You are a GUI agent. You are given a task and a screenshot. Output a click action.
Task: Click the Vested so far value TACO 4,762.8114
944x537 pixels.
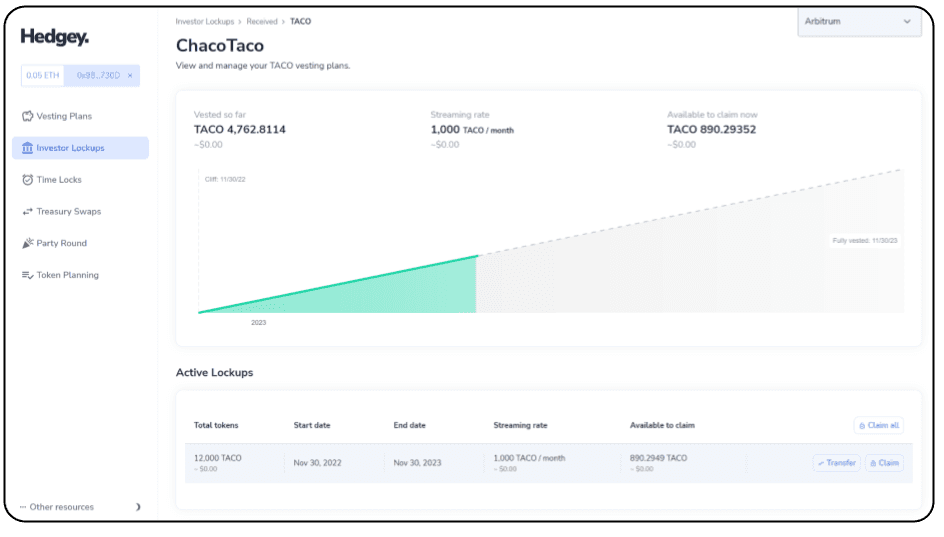tap(240, 129)
